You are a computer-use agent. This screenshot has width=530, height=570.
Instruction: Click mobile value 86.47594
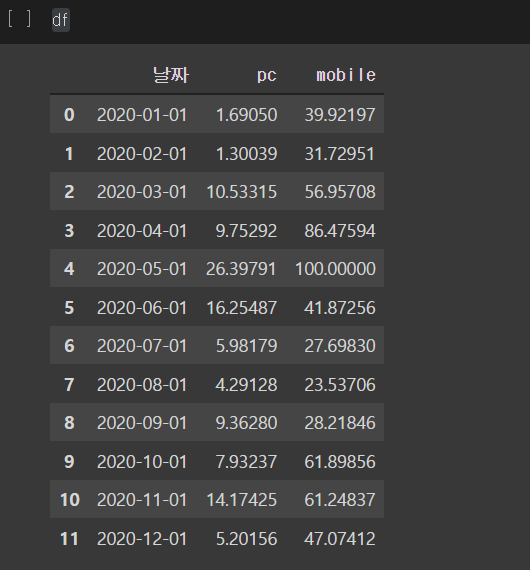click(340, 230)
